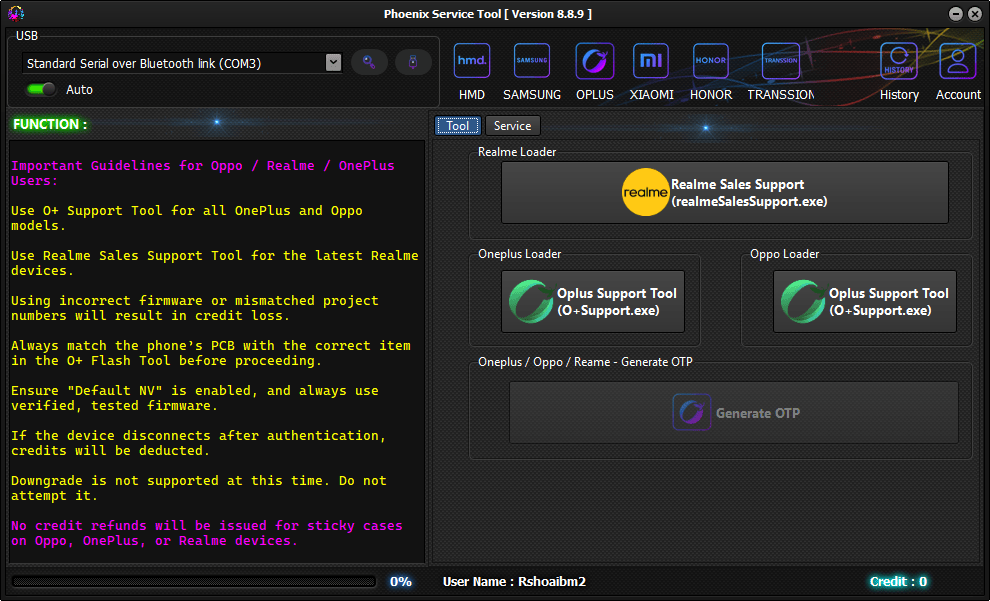Image resolution: width=990 pixels, height=601 pixels.
Task: Open the SAMSUNG brand section
Action: point(532,71)
